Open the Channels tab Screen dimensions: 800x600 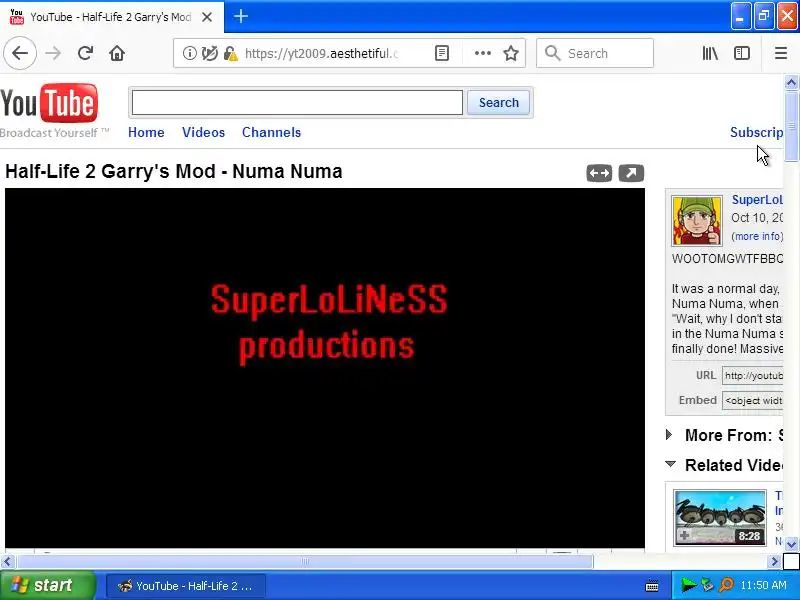tap(271, 133)
